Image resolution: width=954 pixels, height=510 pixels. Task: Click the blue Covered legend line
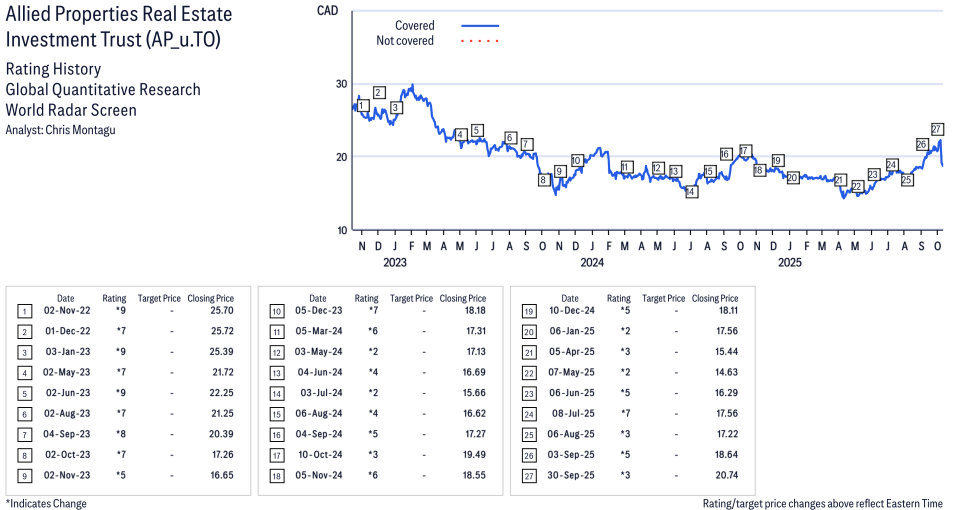pyautogui.click(x=480, y=26)
